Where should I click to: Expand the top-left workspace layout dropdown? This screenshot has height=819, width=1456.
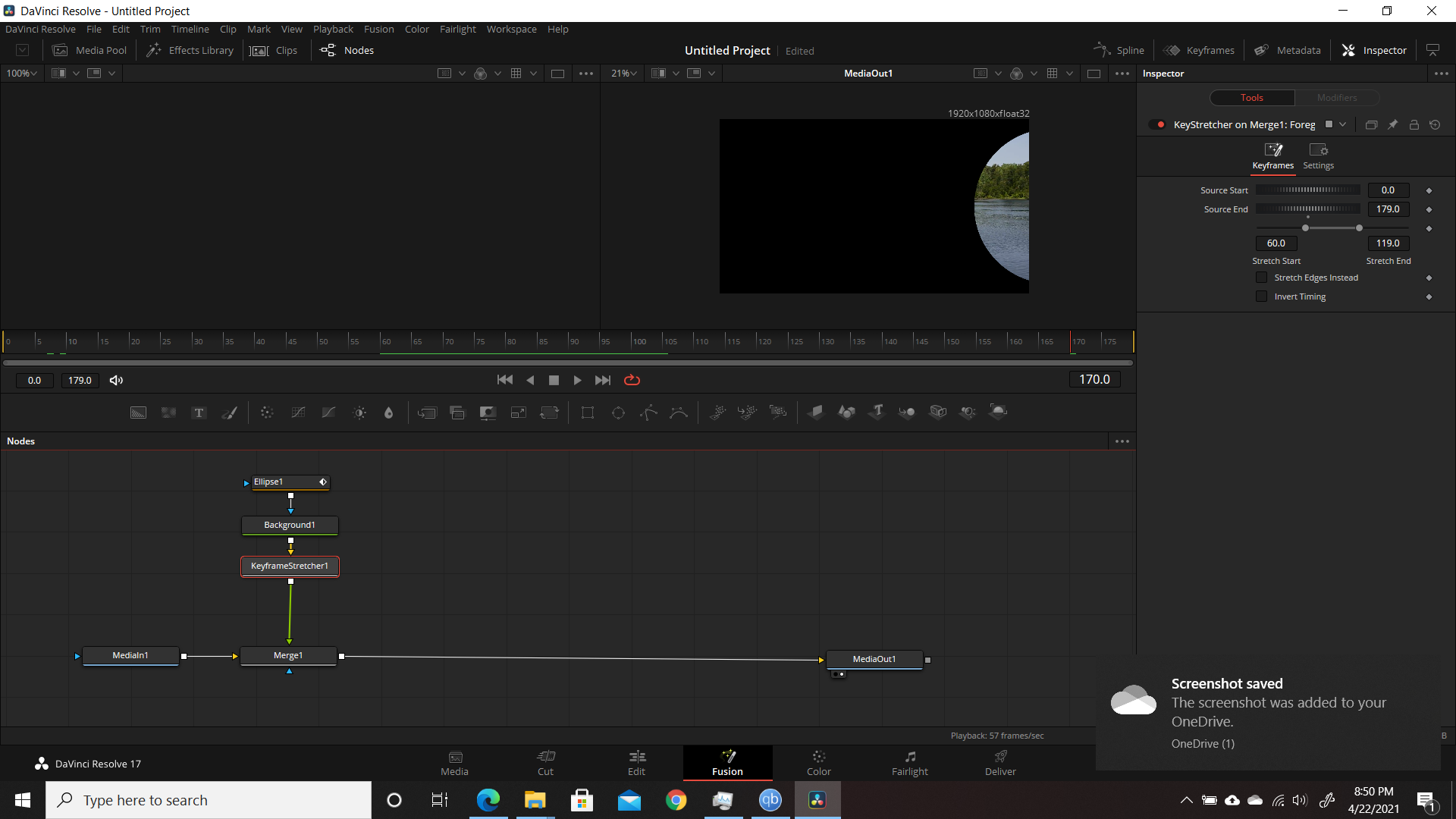point(23,50)
